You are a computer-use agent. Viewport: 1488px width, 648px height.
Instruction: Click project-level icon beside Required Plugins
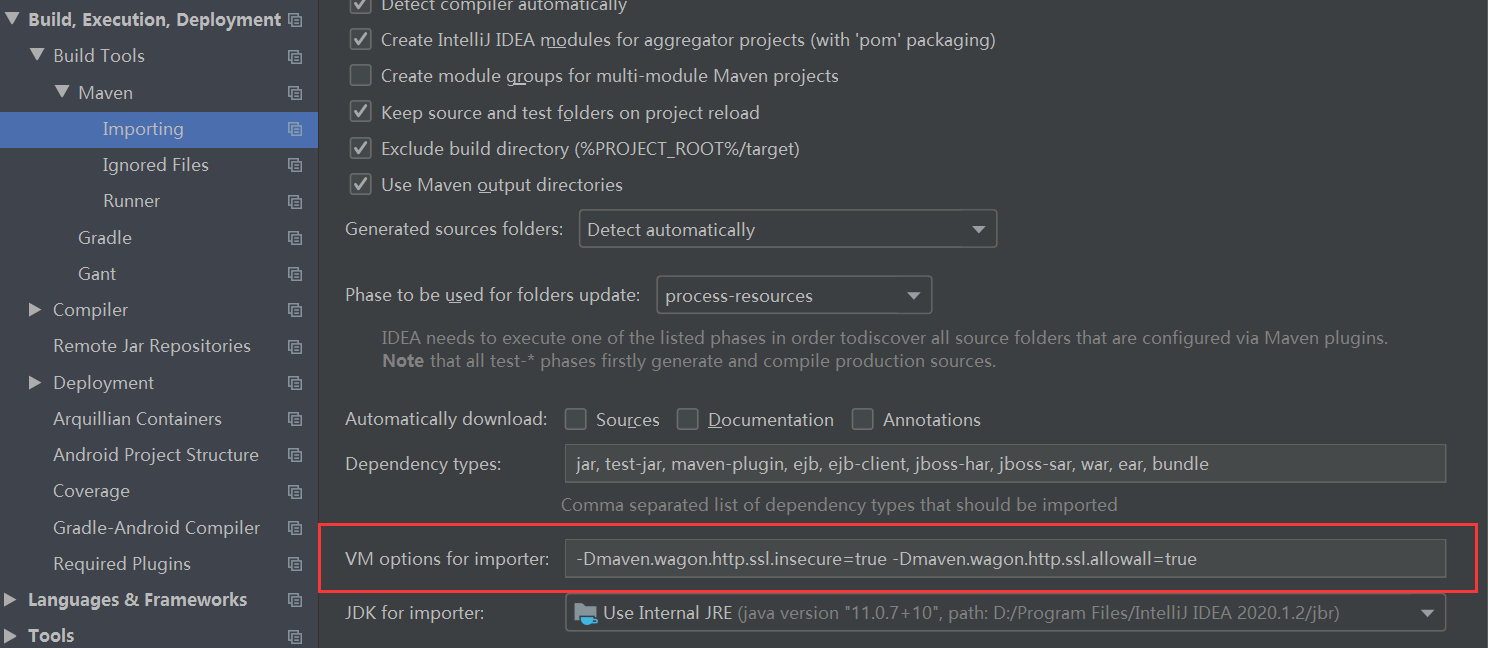coord(295,564)
